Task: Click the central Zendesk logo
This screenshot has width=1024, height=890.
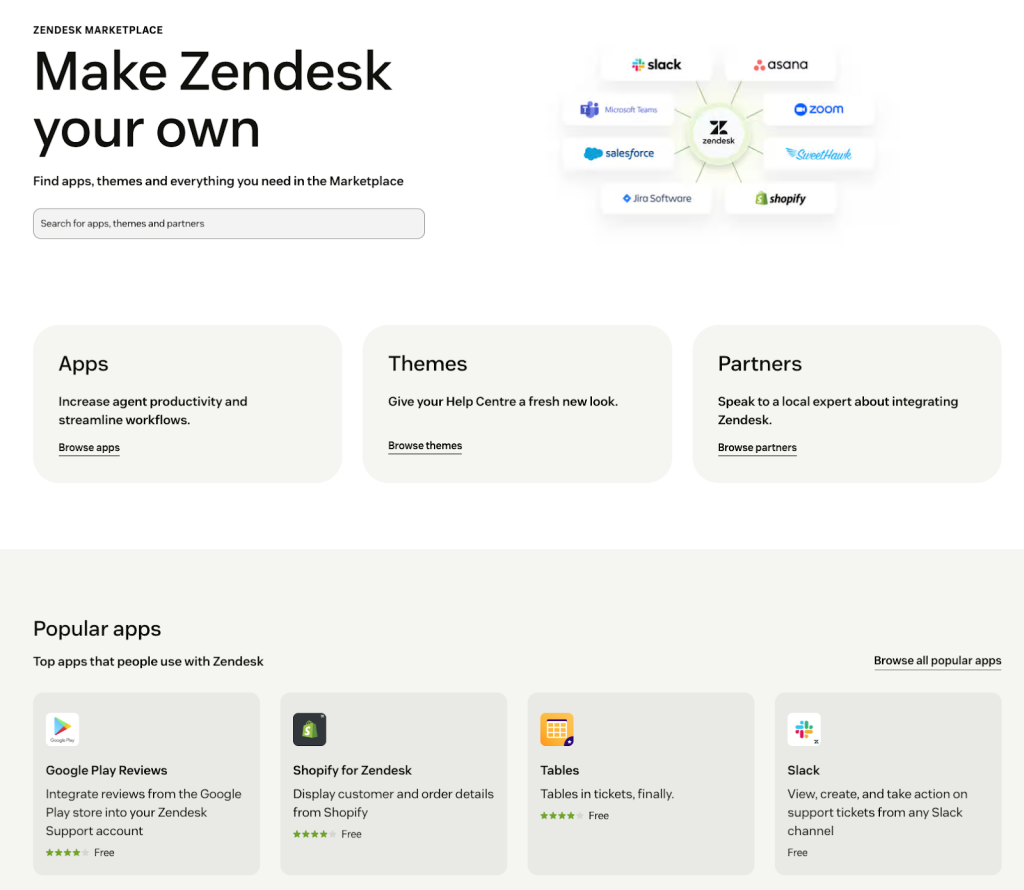Action: 718,131
